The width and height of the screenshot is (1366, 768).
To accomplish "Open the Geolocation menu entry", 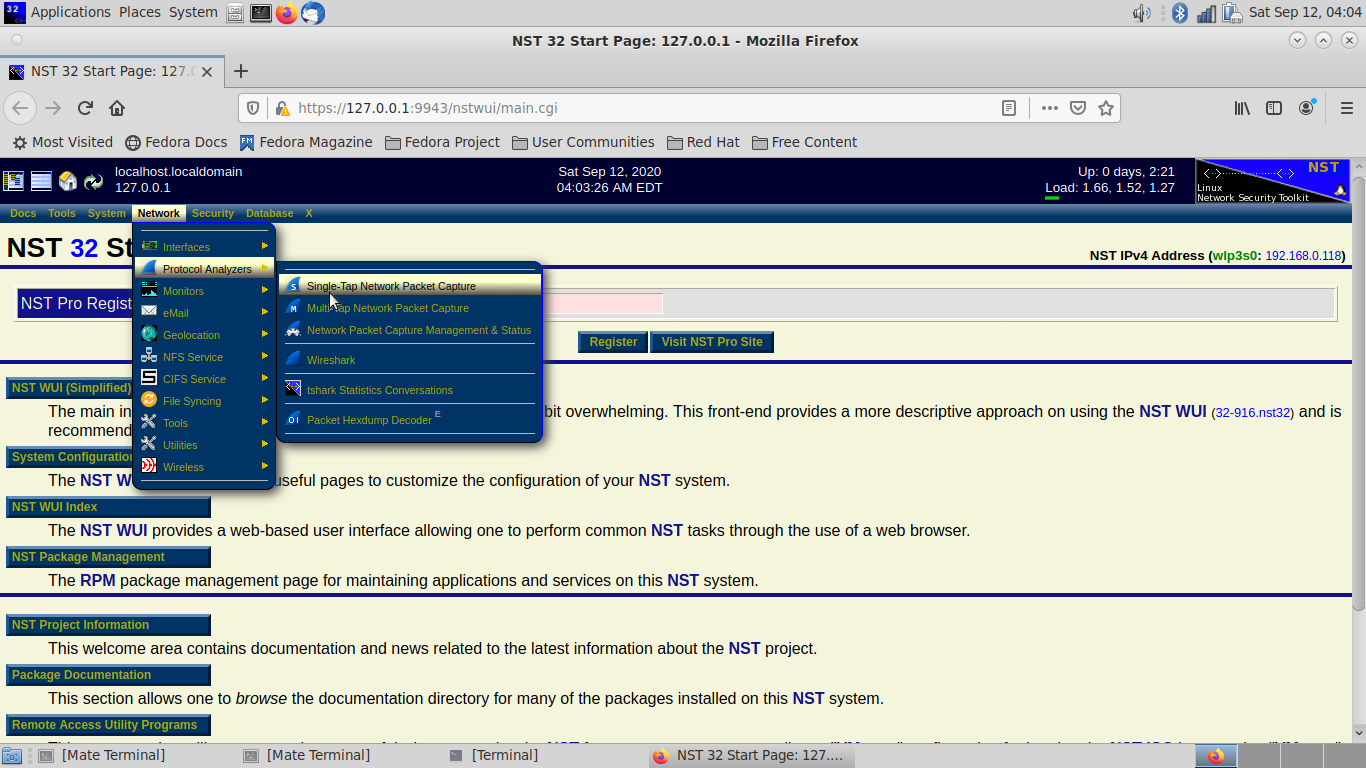I will pos(191,335).
